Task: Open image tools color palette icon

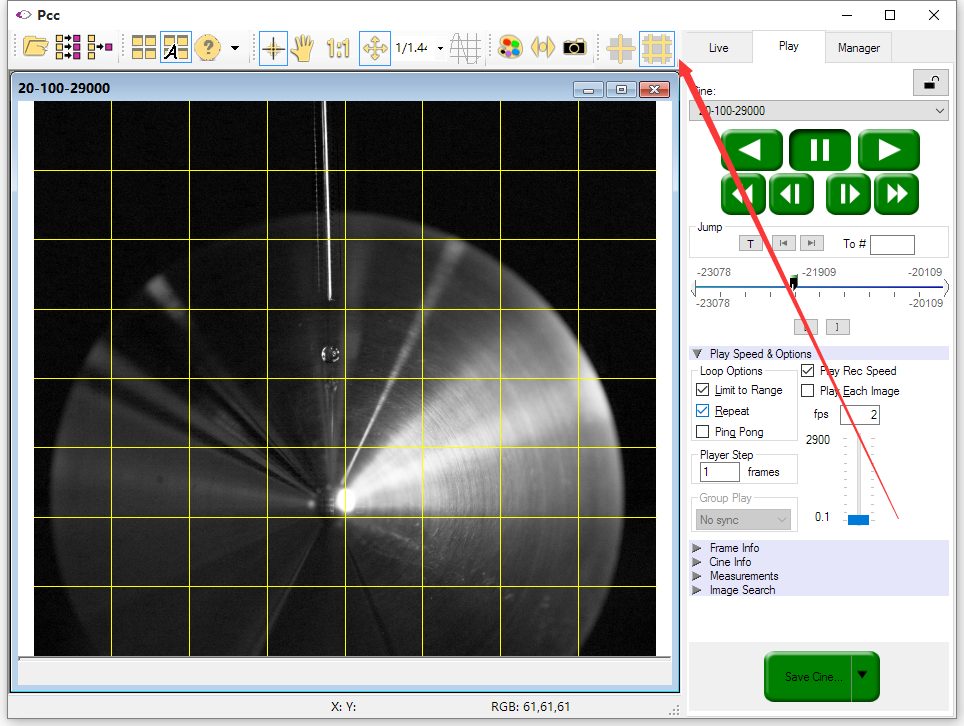Action: (x=510, y=47)
